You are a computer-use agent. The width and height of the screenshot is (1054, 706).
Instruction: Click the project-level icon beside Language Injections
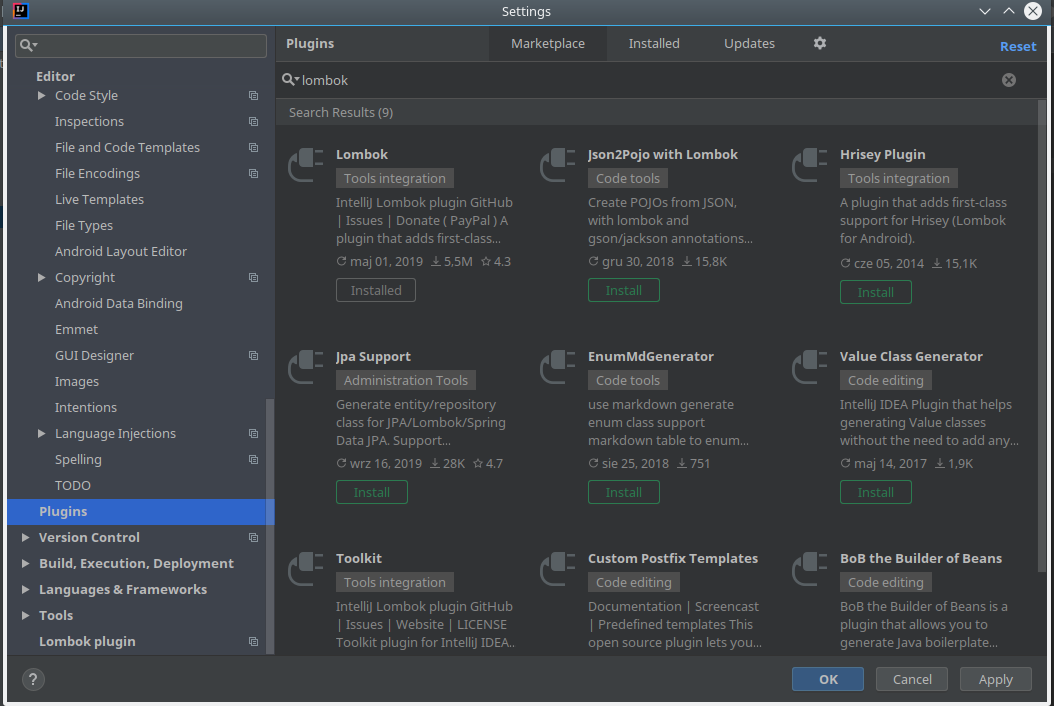click(253, 434)
